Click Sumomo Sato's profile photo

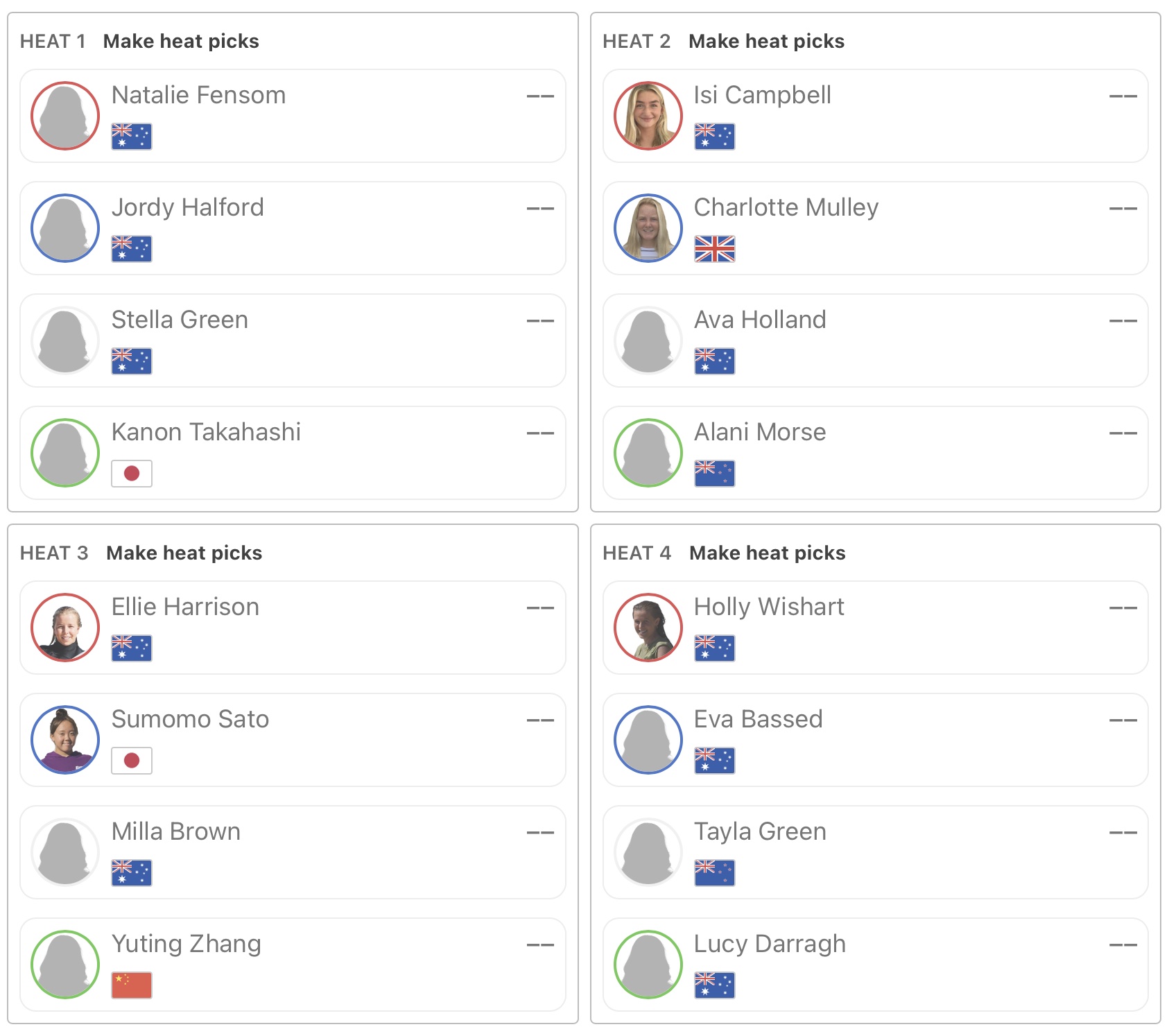click(x=65, y=740)
